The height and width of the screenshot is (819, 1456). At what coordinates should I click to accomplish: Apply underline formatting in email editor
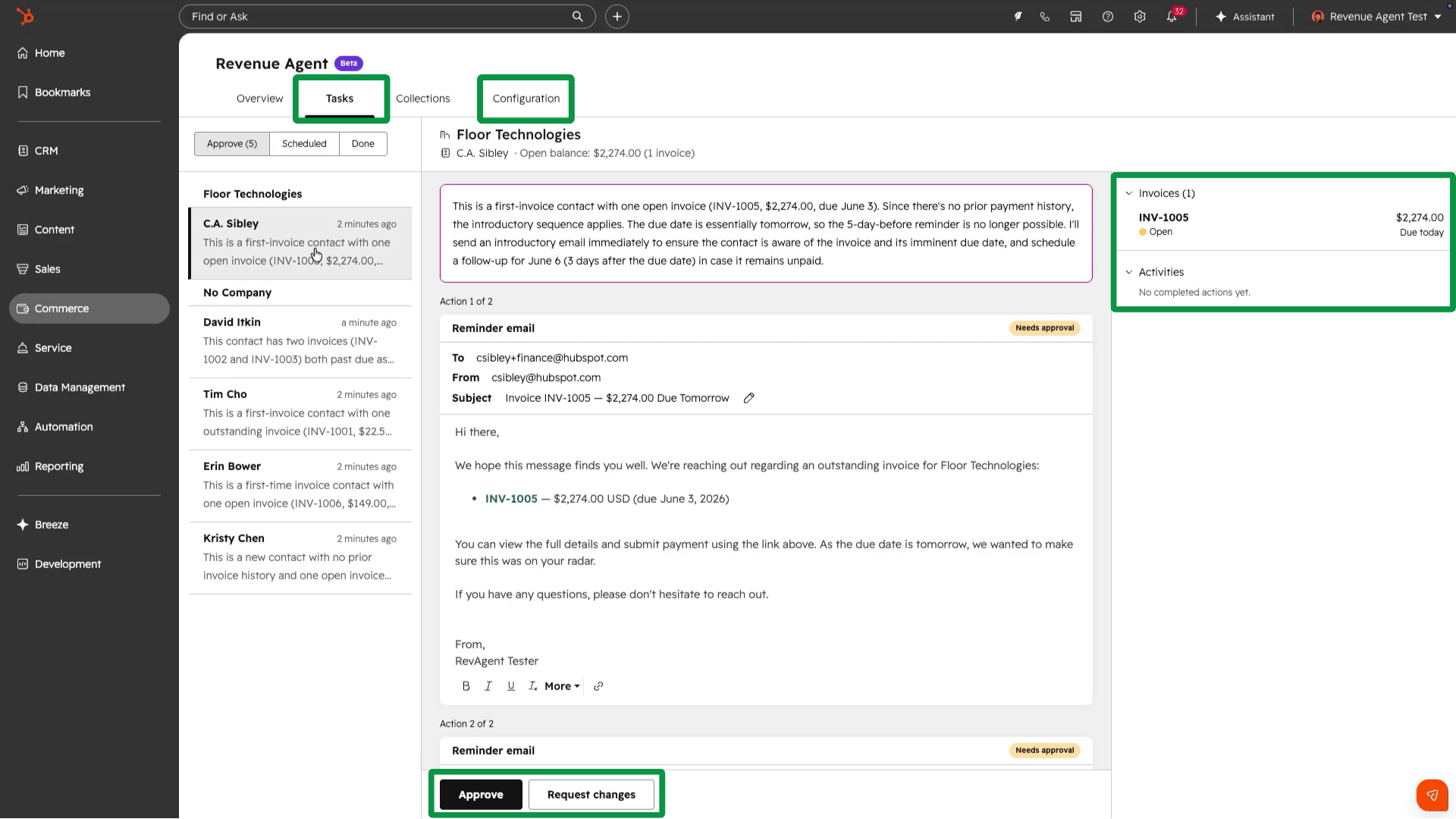pyautogui.click(x=511, y=686)
